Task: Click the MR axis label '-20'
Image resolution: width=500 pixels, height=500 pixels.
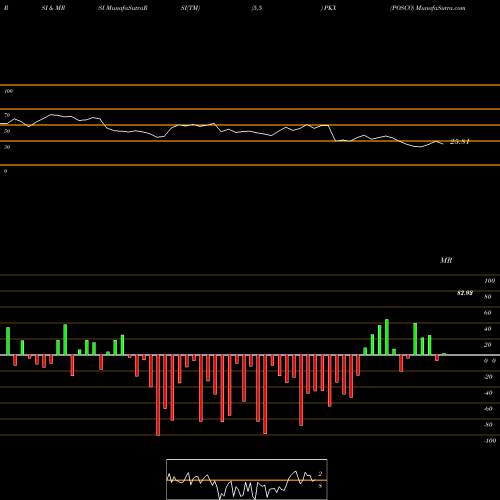Action: tap(488, 377)
